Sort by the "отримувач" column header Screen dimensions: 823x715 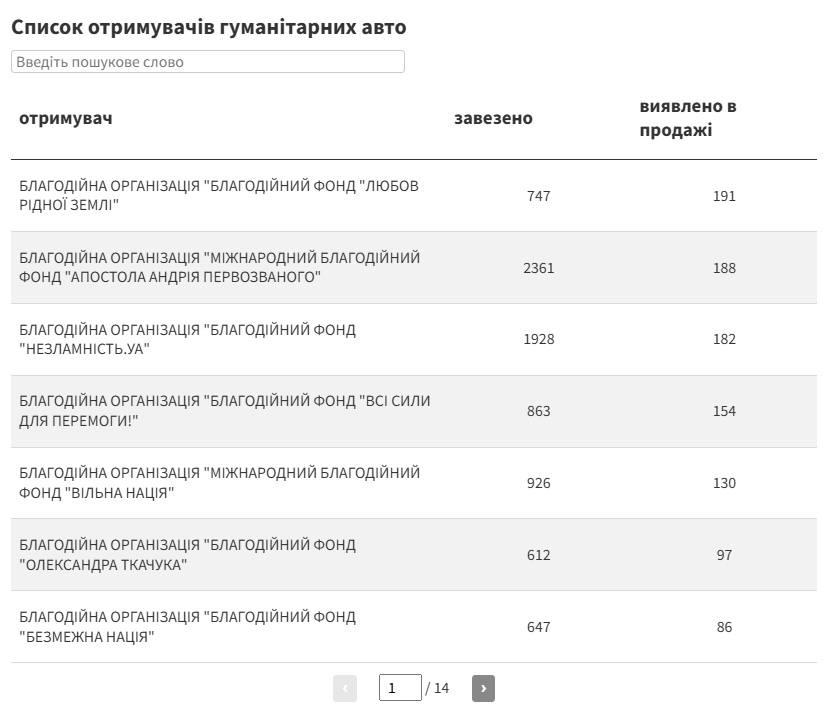(66, 118)
